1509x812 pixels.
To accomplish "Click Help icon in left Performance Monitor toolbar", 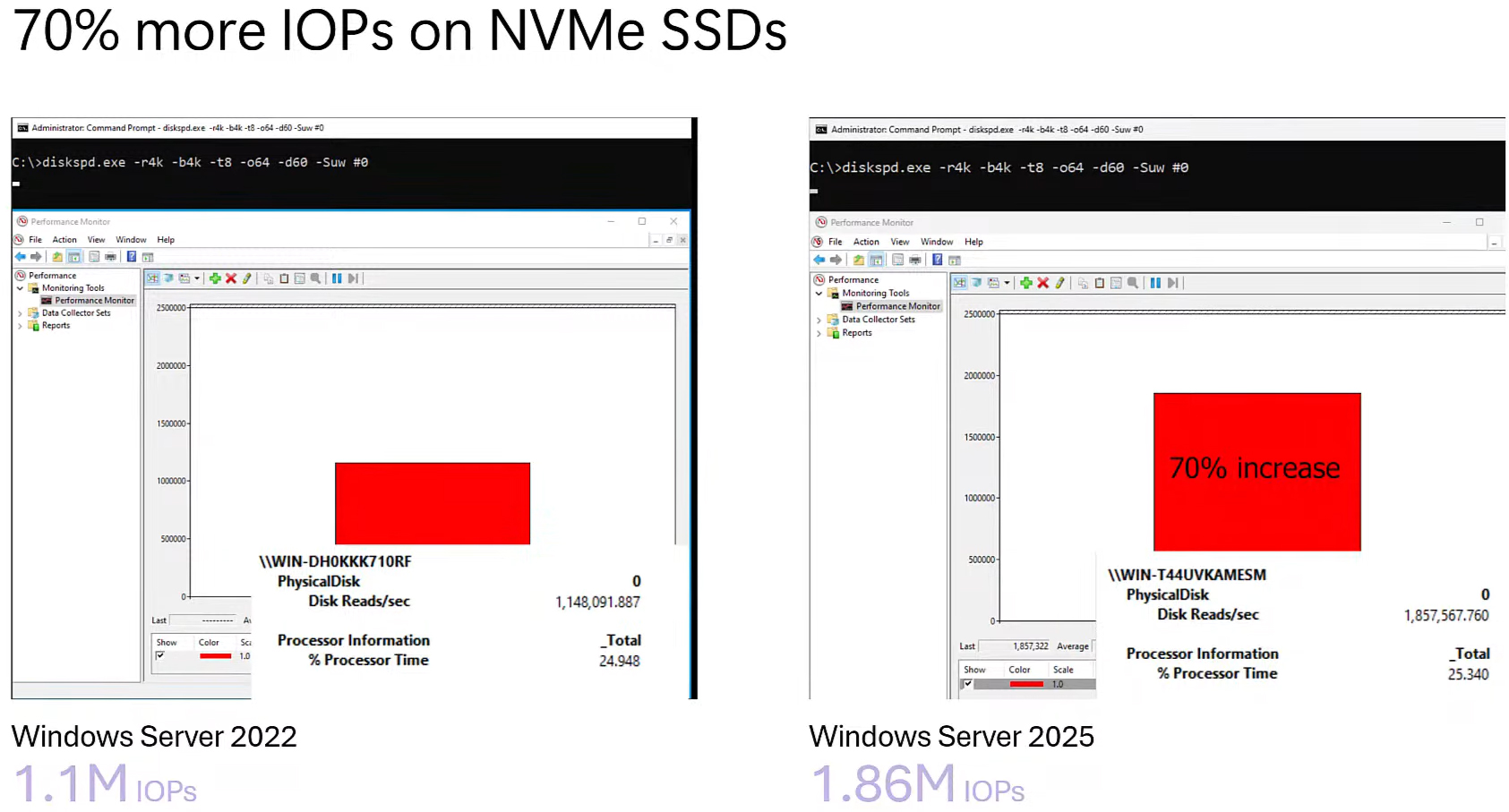I will [132, 256].
